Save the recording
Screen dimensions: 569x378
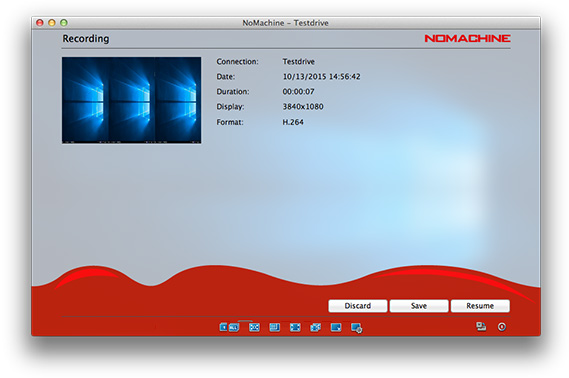(419, 306)
